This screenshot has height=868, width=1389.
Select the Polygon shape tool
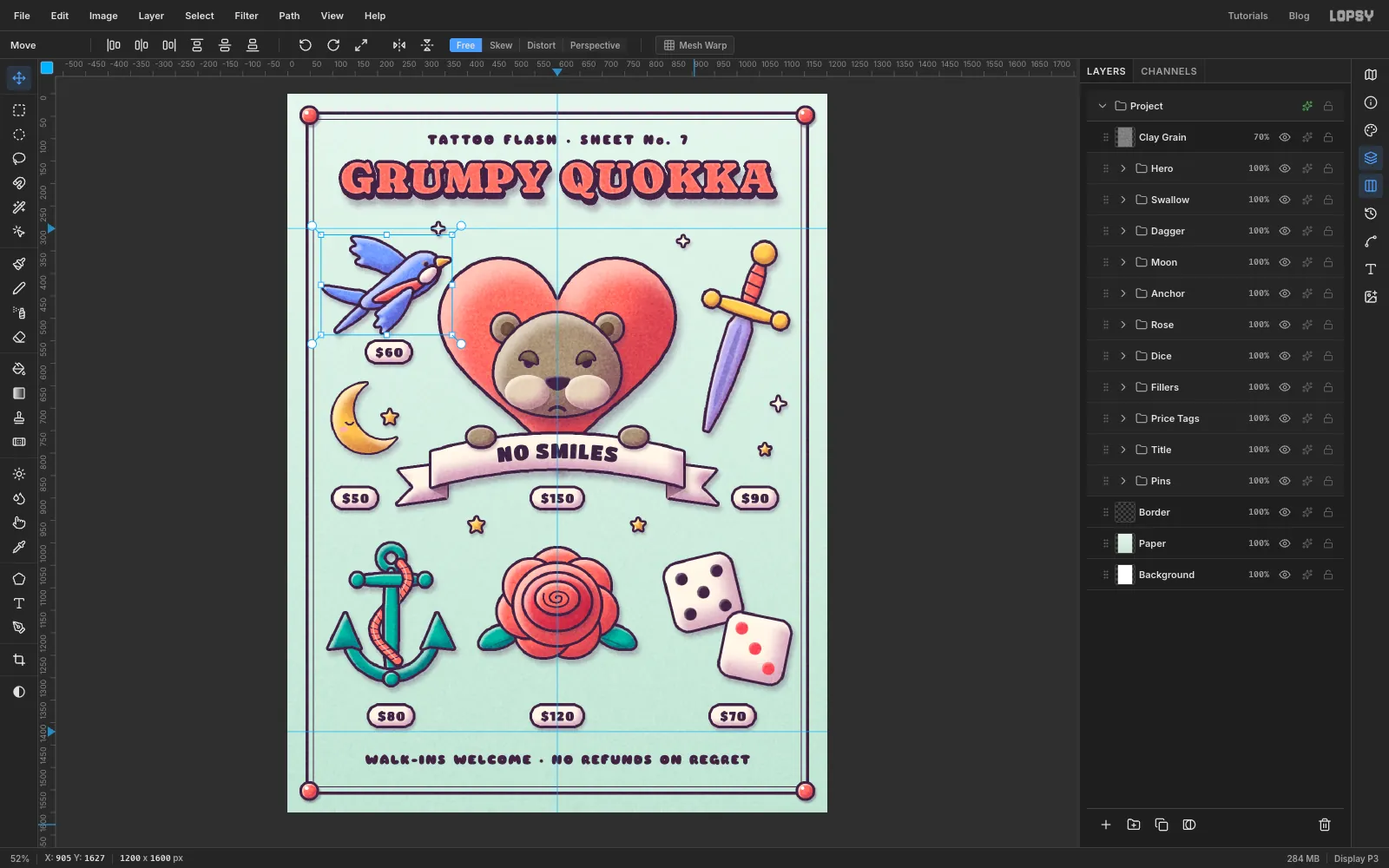19,579
